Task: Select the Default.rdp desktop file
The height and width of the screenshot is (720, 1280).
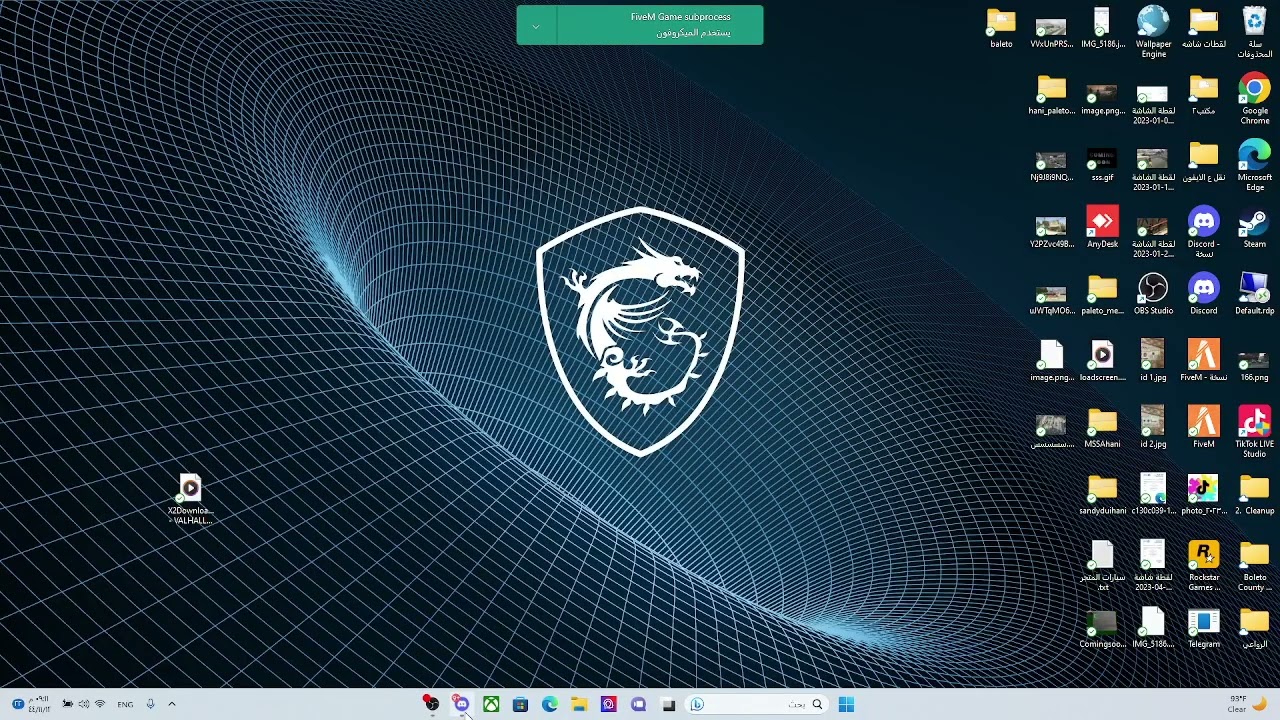Action: 1254,294
